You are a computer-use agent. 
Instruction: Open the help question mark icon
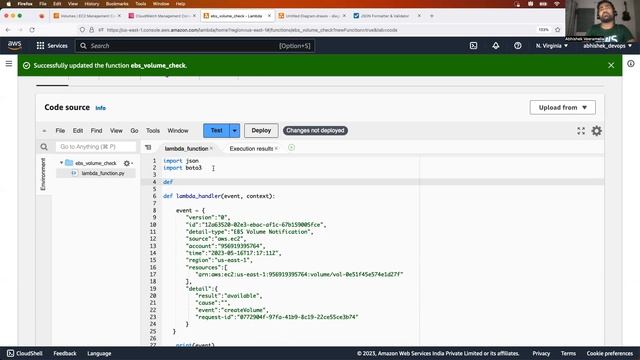(x=518, y=46)
